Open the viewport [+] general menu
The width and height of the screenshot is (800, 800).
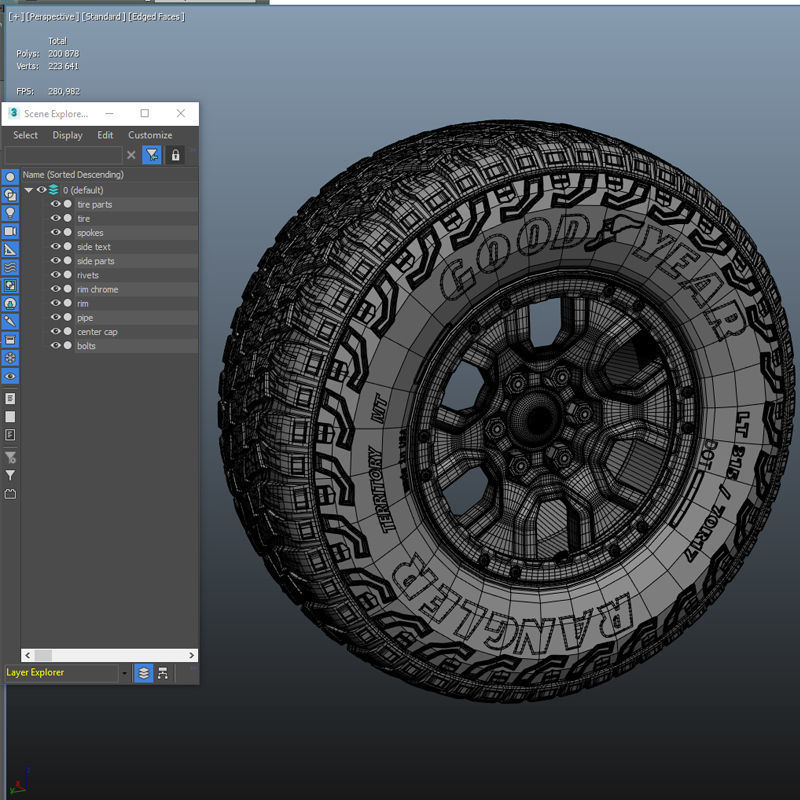(x=14, y=17)
